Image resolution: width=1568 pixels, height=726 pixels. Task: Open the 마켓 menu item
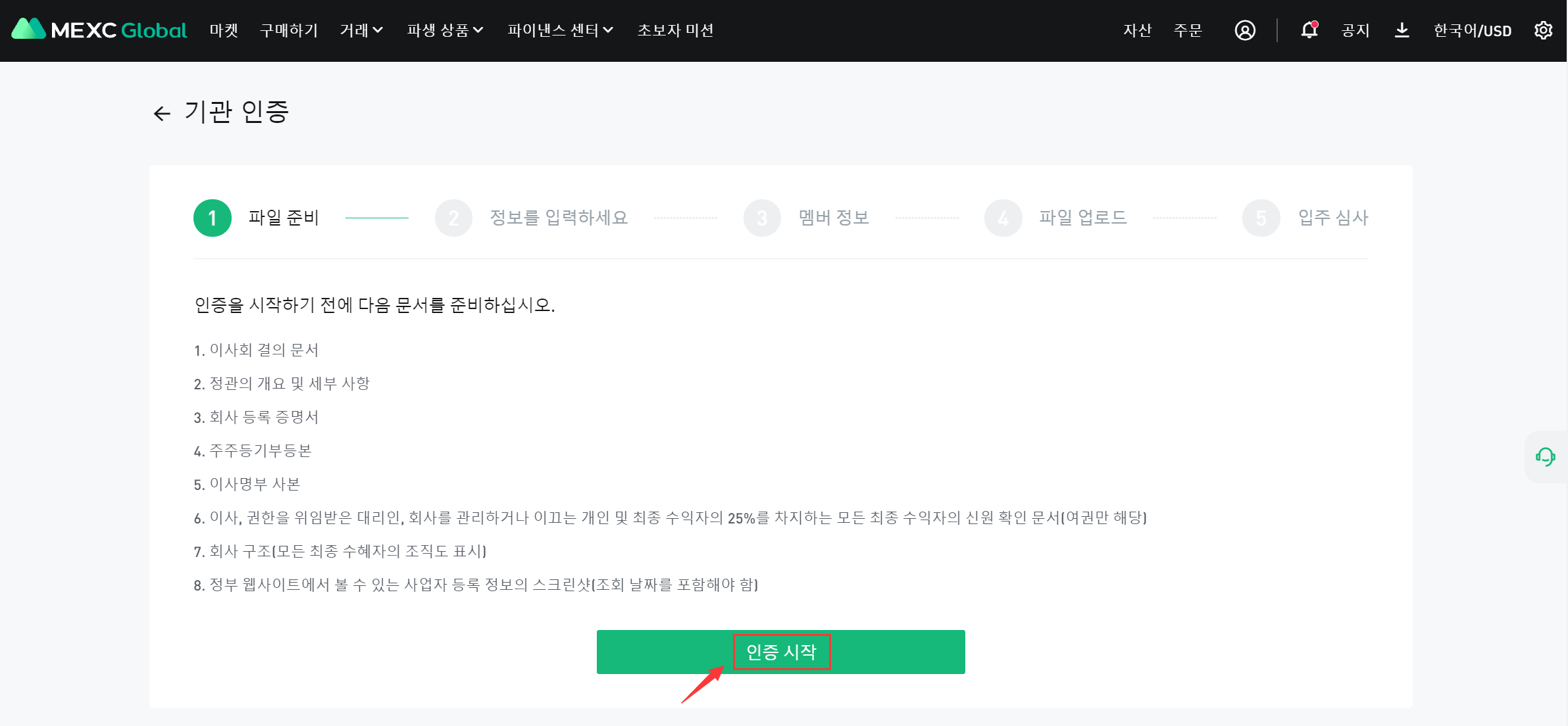pos(224,30)
